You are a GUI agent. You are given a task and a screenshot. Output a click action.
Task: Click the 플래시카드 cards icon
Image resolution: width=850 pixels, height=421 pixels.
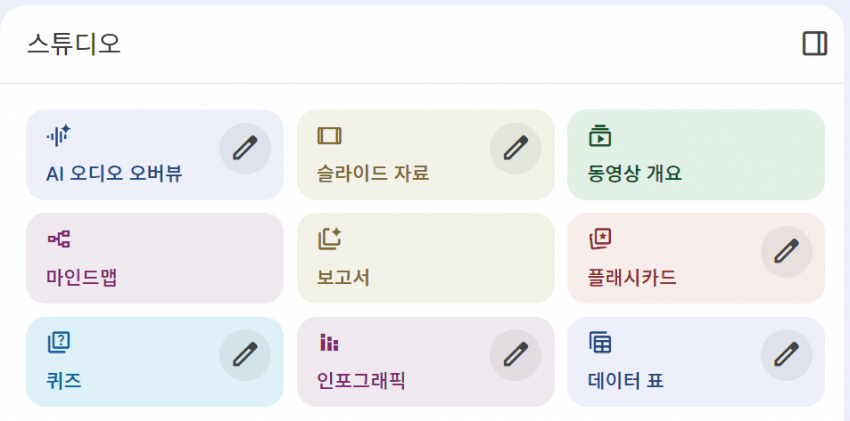pos(600,239)
